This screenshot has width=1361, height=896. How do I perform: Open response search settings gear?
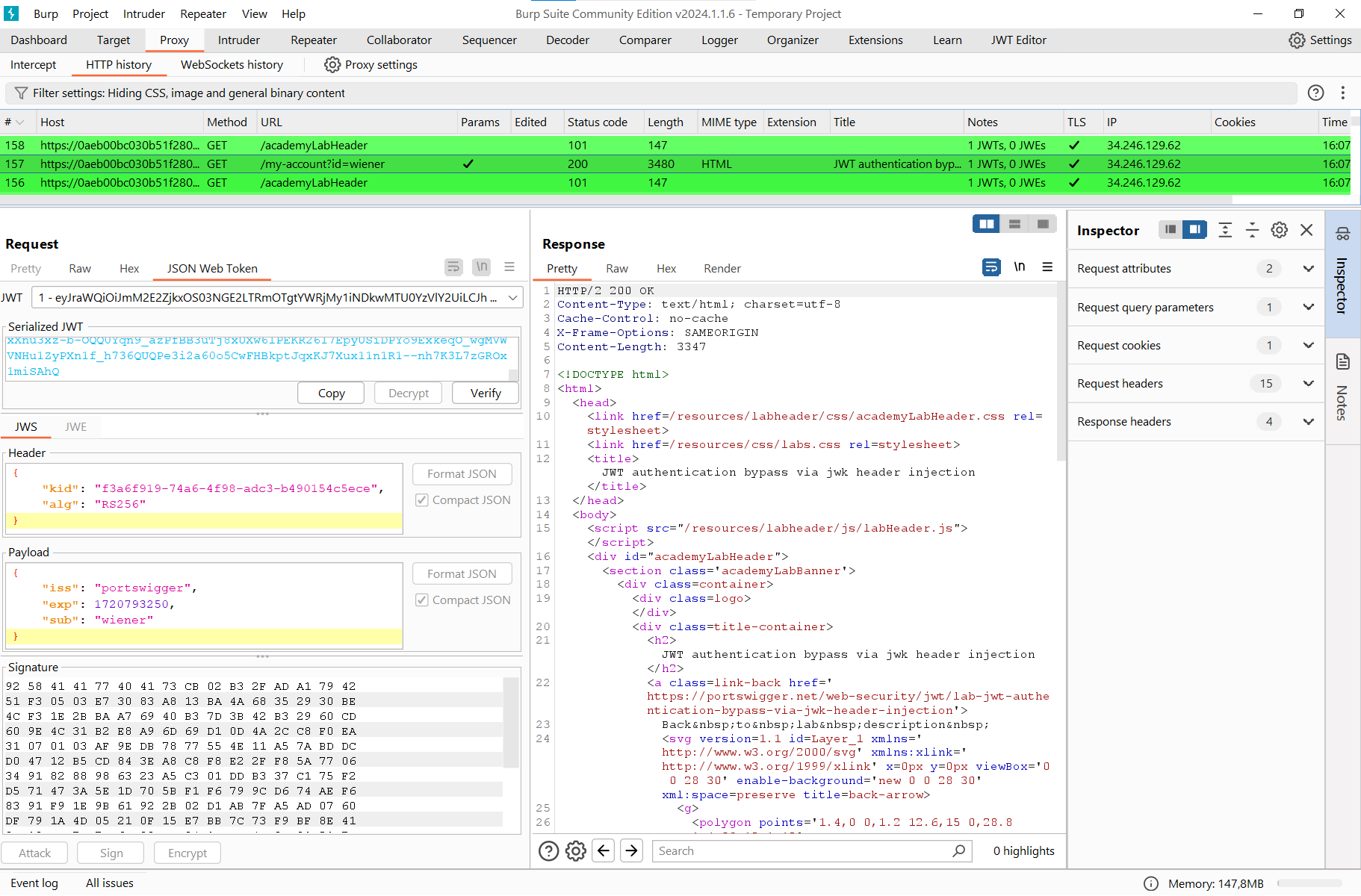click(x=576, y=851)
